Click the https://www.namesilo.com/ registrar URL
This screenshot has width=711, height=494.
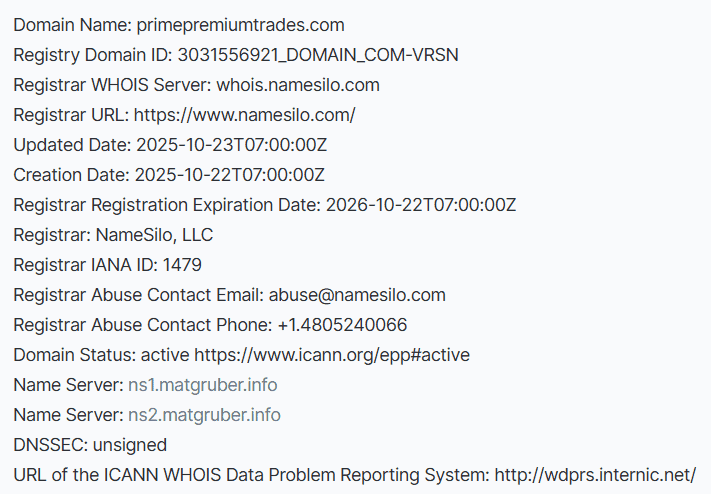pyautogui.click(x=244, y=115)
